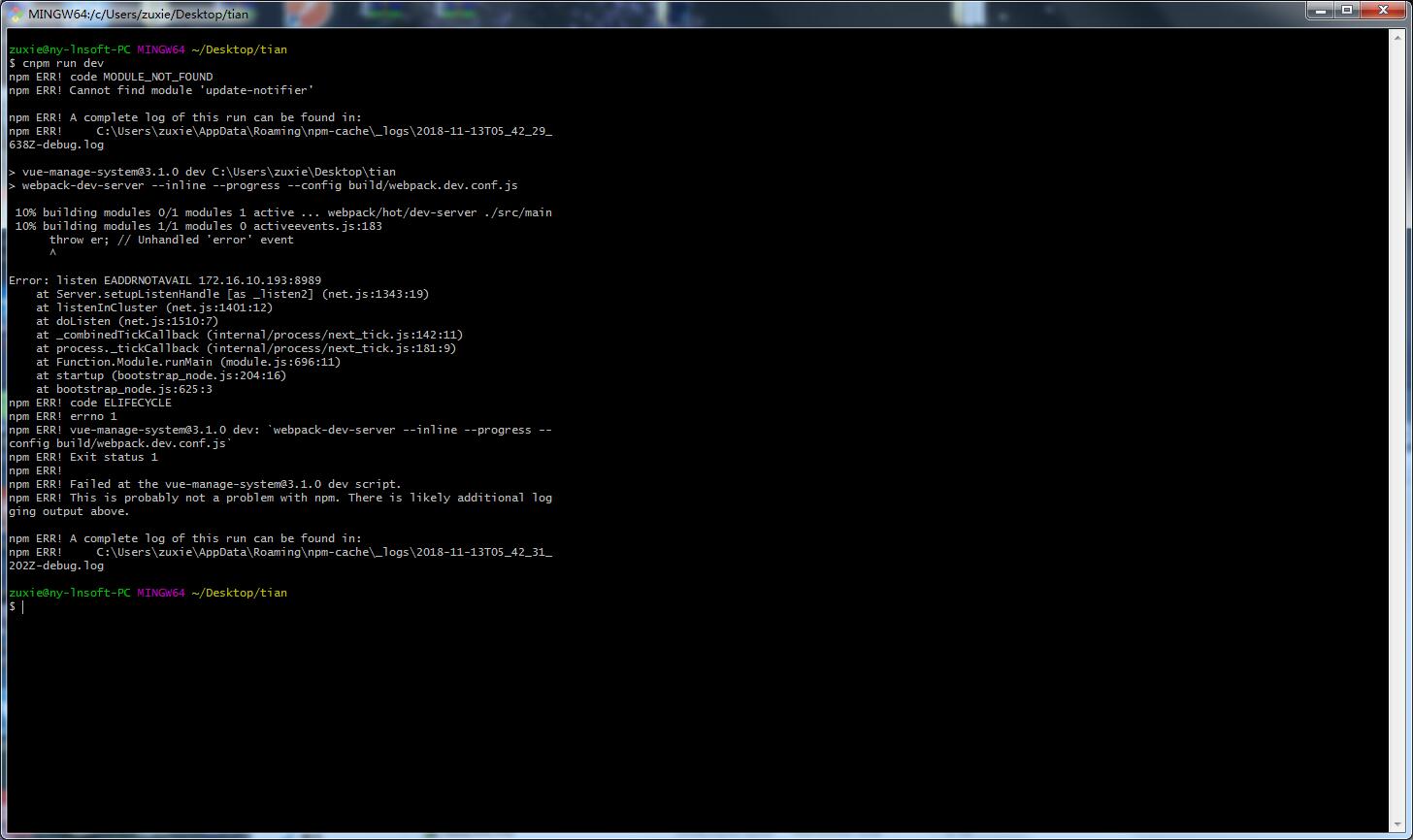Screen dimensions: 1413x840
Task: Click 'at Function.Module.runMain (module.js:696:11)' line
Action: coord(188,362)
